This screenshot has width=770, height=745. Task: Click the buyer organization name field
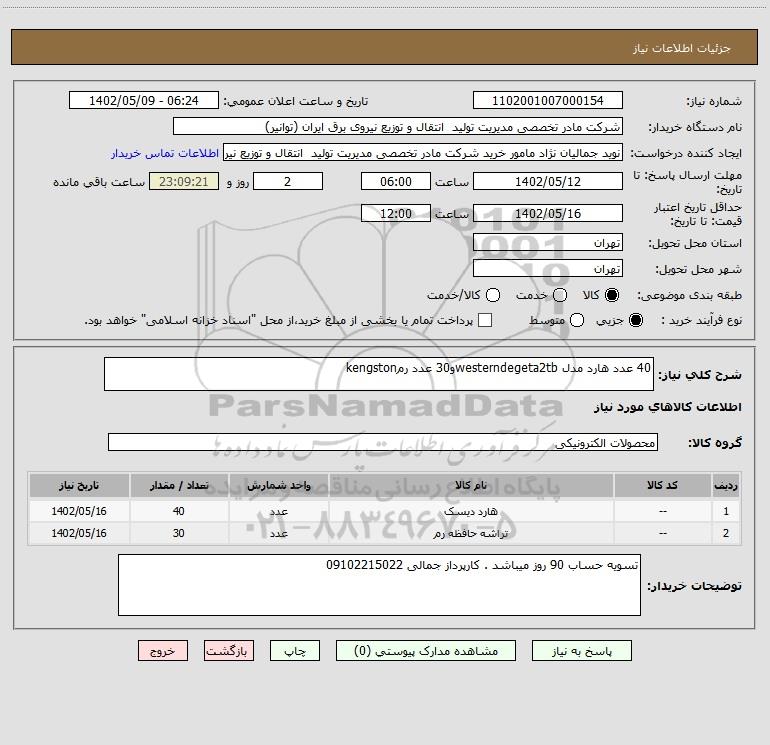398,126
